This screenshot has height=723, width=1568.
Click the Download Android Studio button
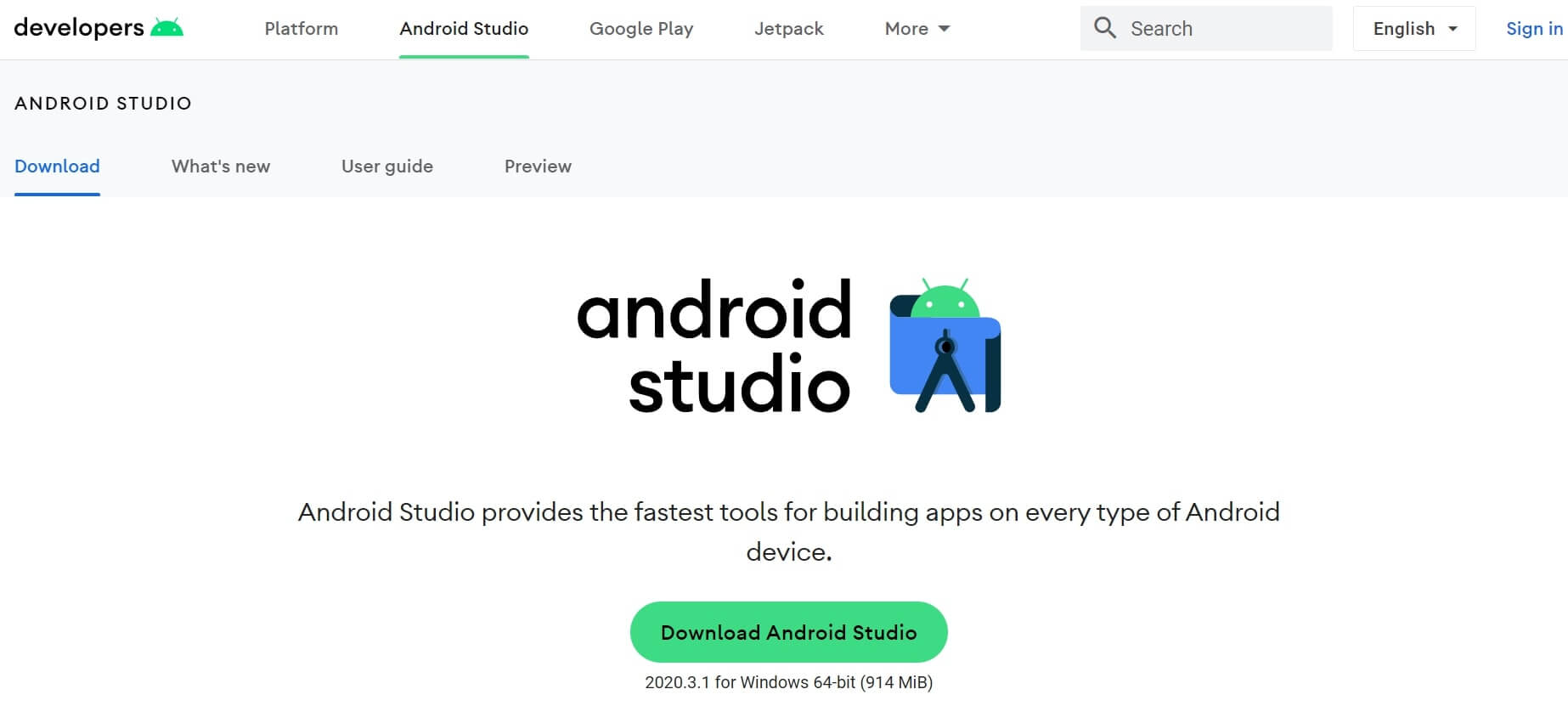[x=789, y=632]
